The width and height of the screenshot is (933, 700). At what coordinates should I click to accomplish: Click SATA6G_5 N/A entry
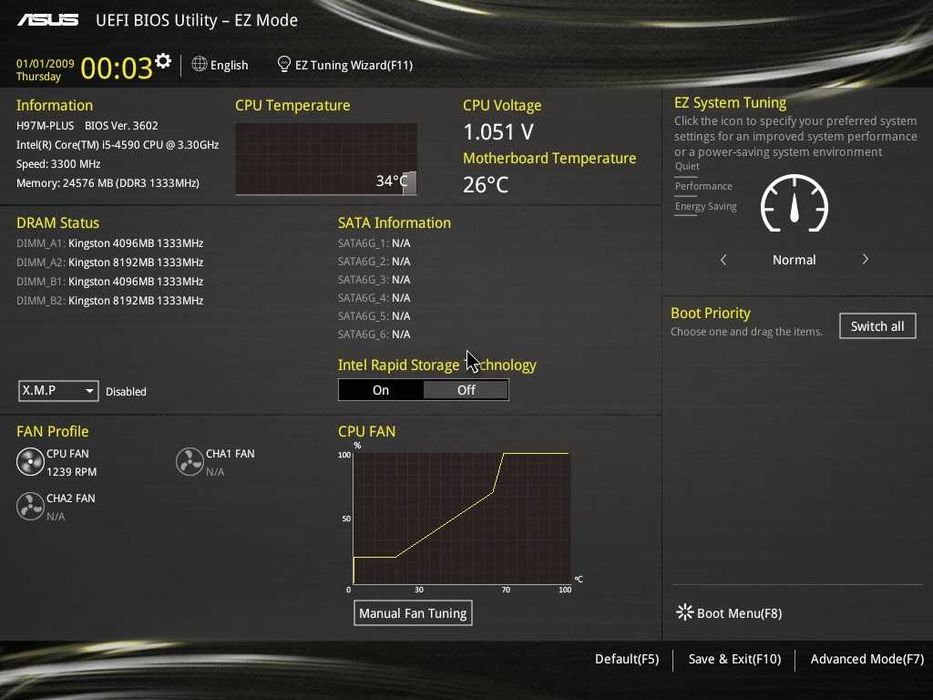click(x=374, y=316)
